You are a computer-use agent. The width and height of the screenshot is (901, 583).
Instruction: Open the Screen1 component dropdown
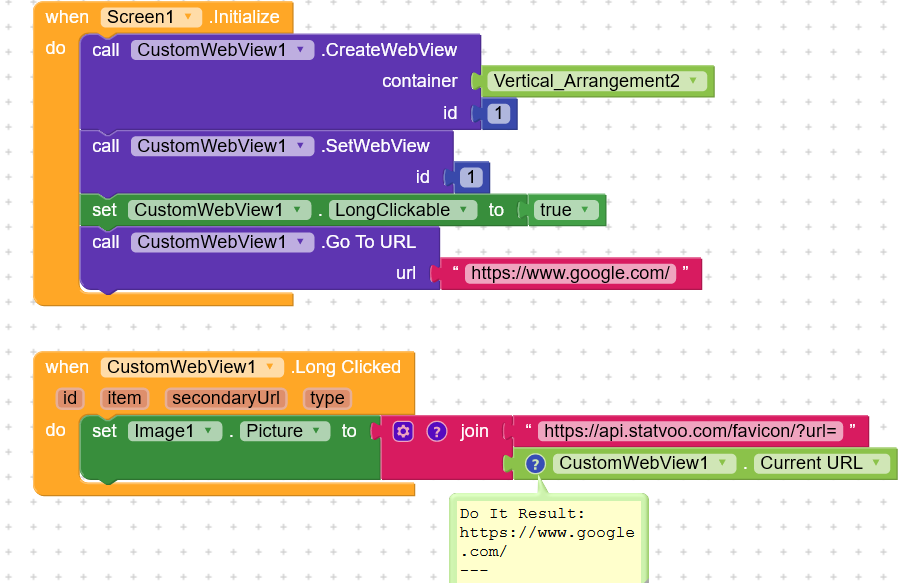click(151, 17)
